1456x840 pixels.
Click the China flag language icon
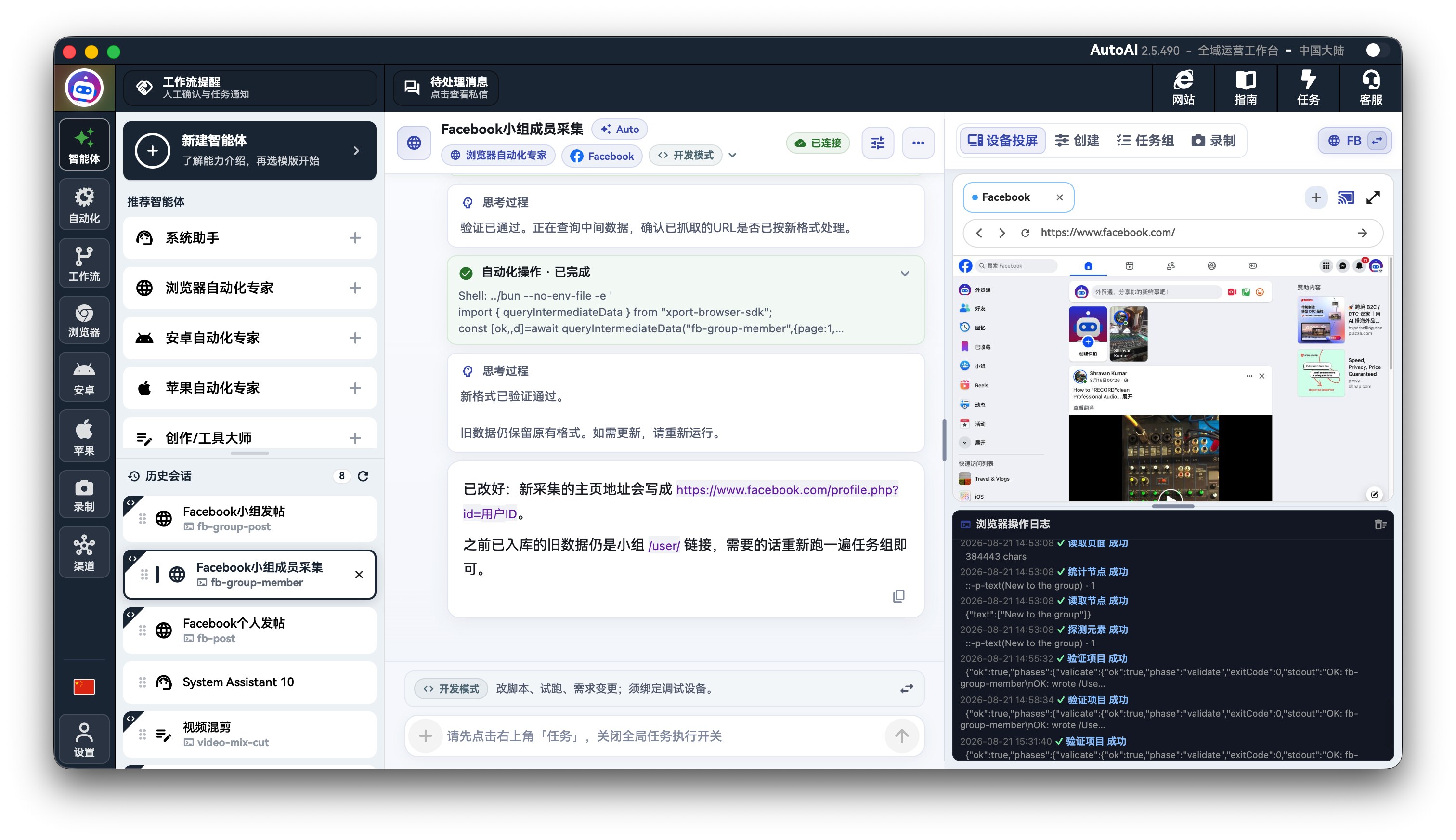84,686
